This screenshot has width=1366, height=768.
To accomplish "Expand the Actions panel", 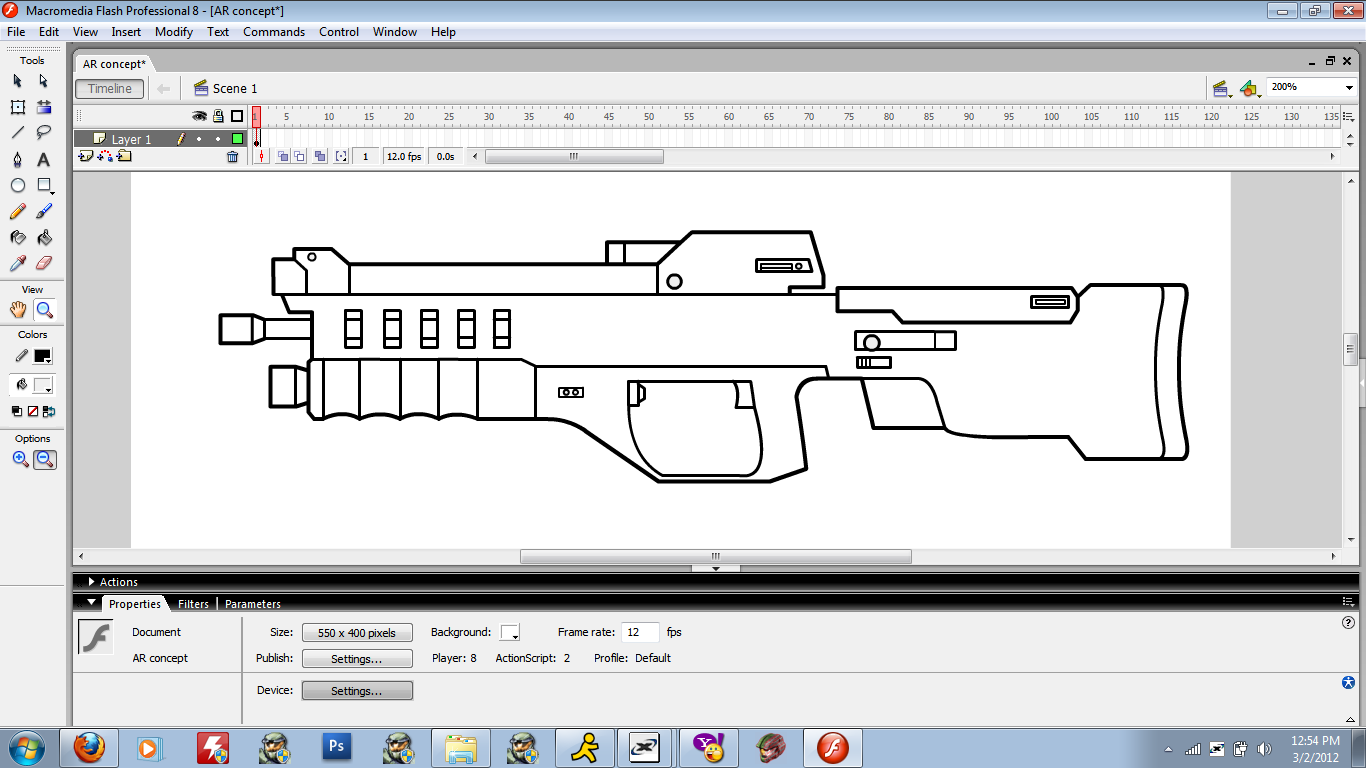I will [x=92, y=582].
